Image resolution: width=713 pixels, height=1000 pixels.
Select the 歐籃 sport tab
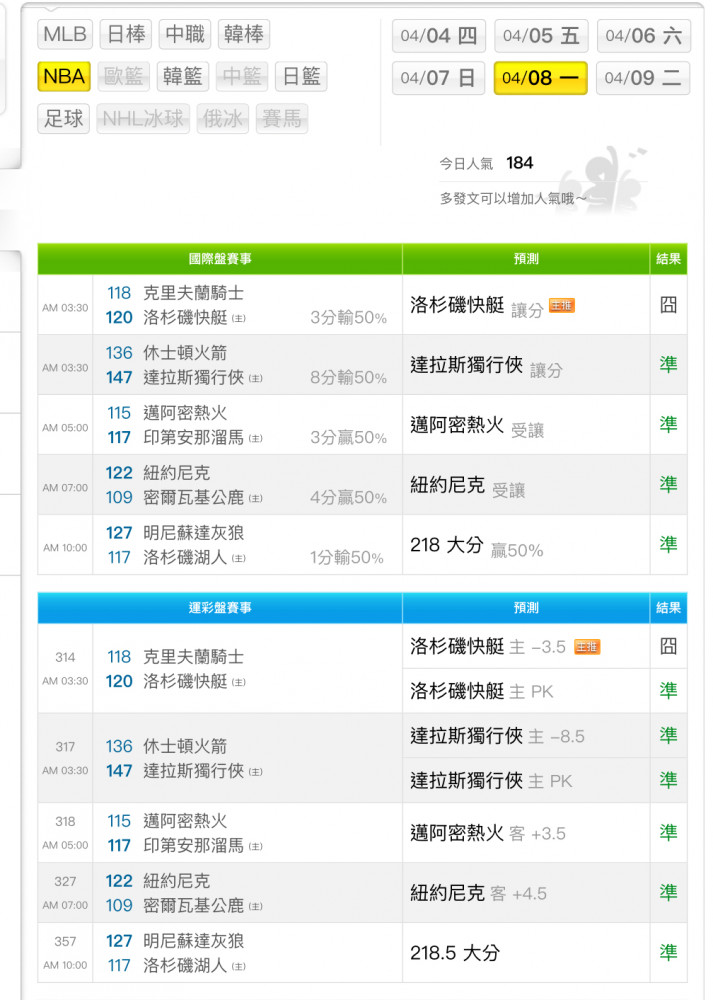[x=124, y=77]
